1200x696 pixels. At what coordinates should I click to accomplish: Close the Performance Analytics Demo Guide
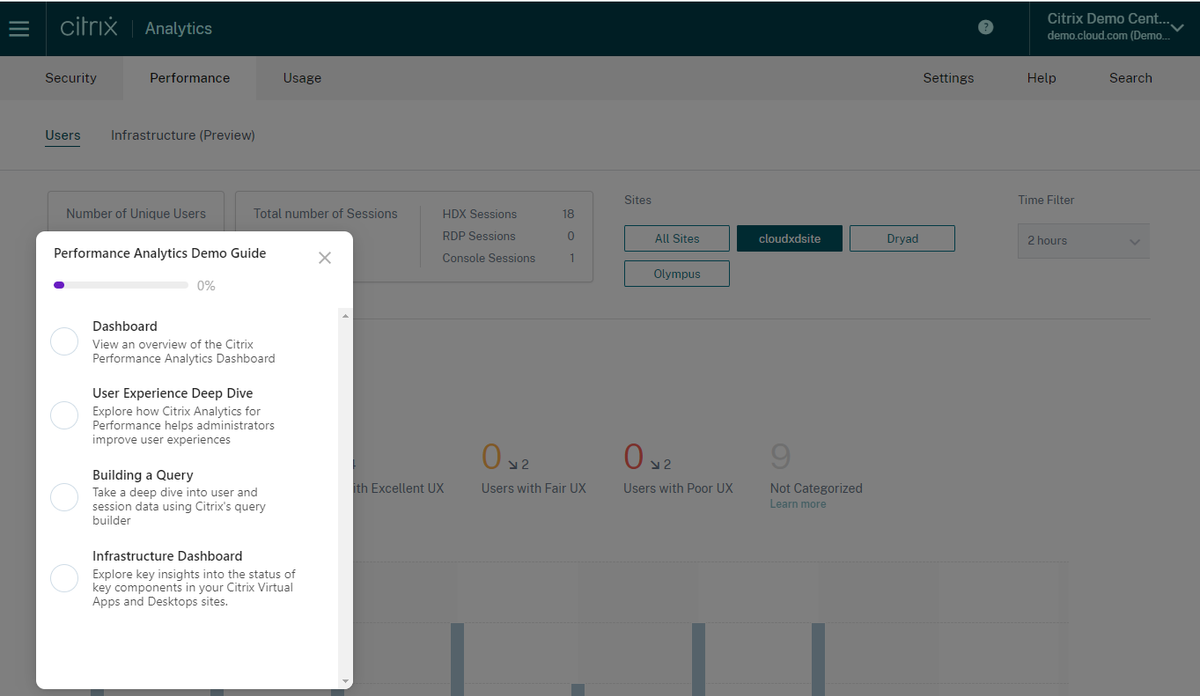click(x=324, y=258)
